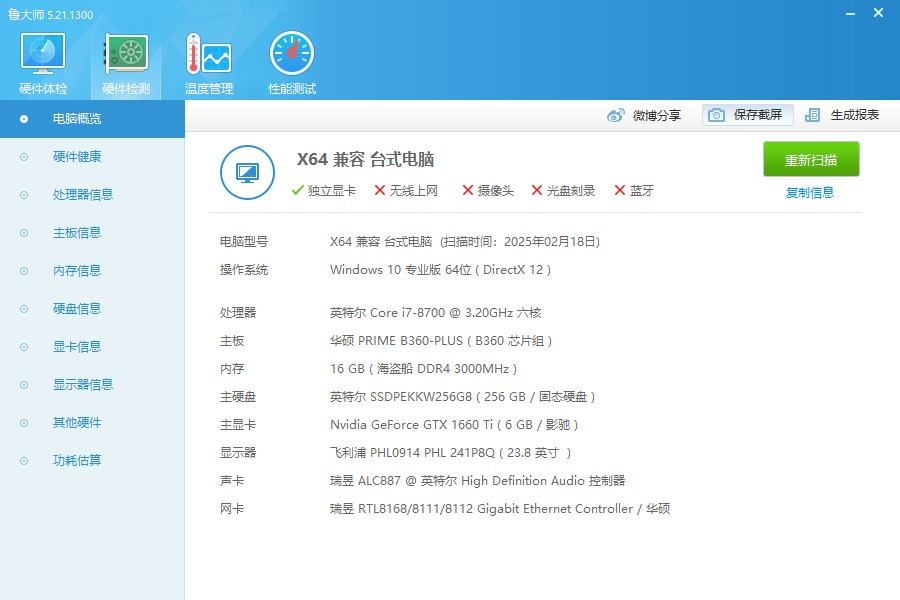Click the report icon beside 生成报表
Image resolution: width=900 pixels, height=600 pixels.
tap(812, 115)
